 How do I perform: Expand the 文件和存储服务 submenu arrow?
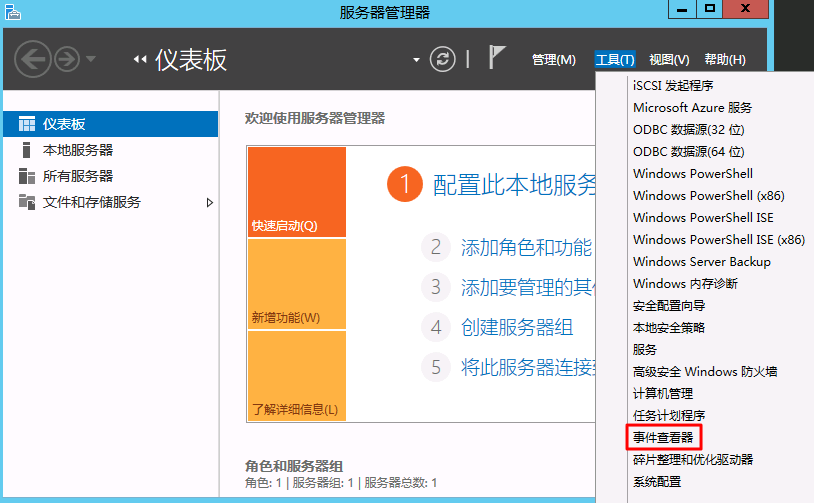[210, 202]
